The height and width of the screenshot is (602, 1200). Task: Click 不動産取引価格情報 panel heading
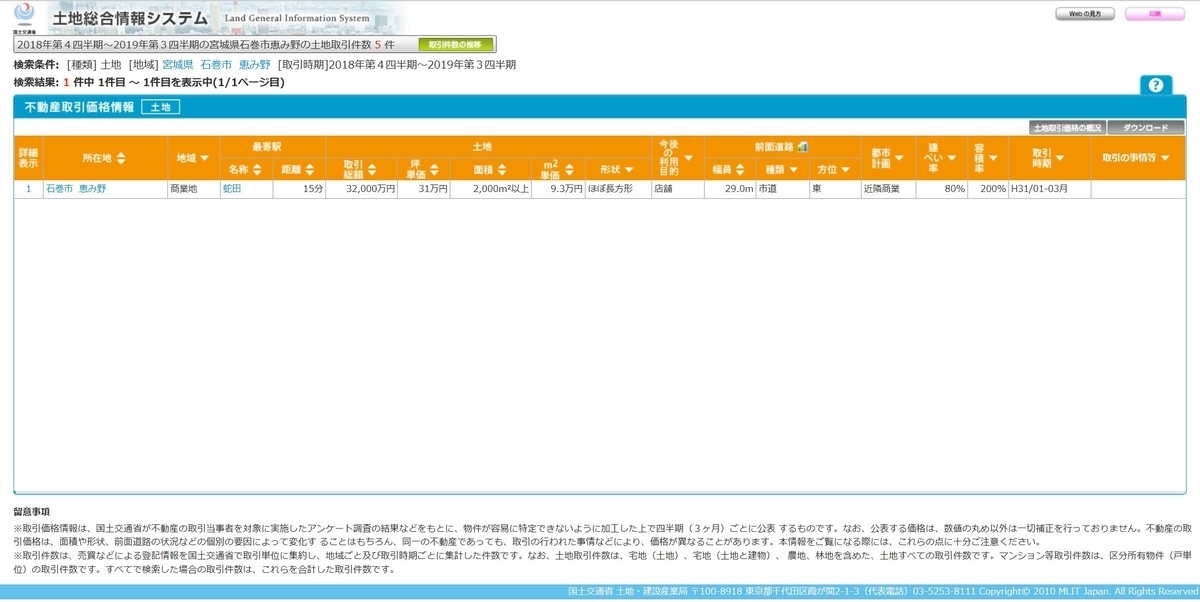click(79, 106)
